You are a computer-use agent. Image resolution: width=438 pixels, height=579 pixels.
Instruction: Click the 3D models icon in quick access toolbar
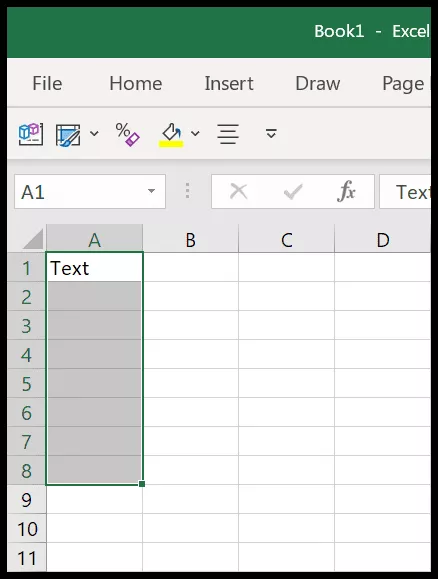[x=31, y=134]
